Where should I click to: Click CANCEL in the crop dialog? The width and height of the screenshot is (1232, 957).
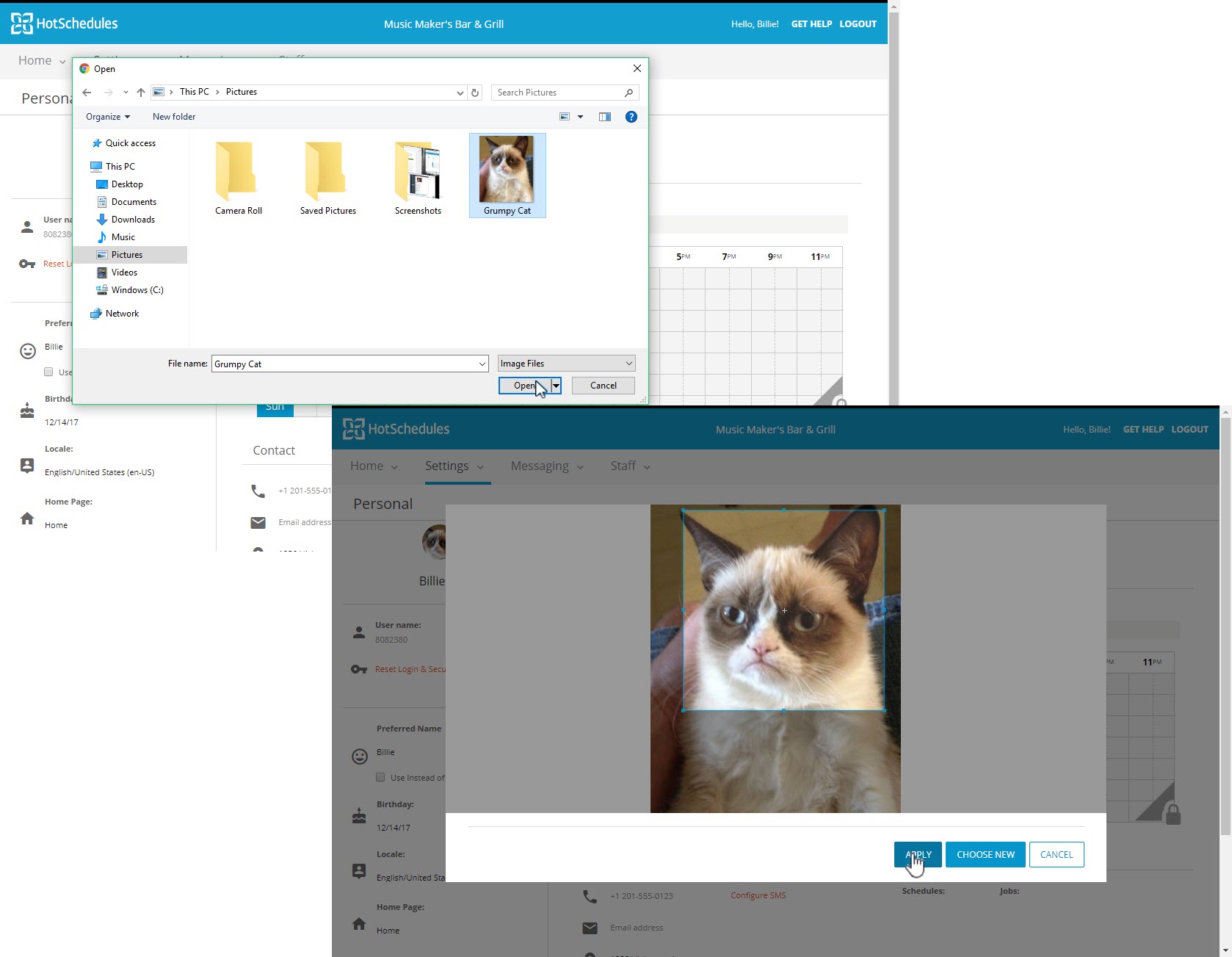click(1057, 855)
